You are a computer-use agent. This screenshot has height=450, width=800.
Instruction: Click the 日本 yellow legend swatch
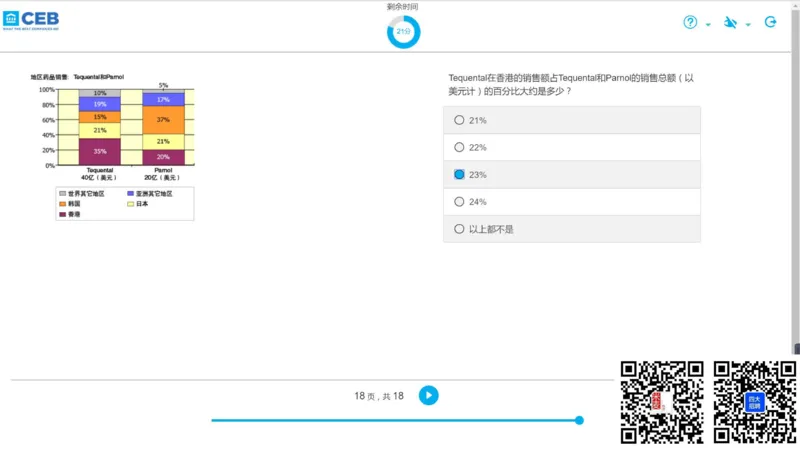click(x=131, y=204)
